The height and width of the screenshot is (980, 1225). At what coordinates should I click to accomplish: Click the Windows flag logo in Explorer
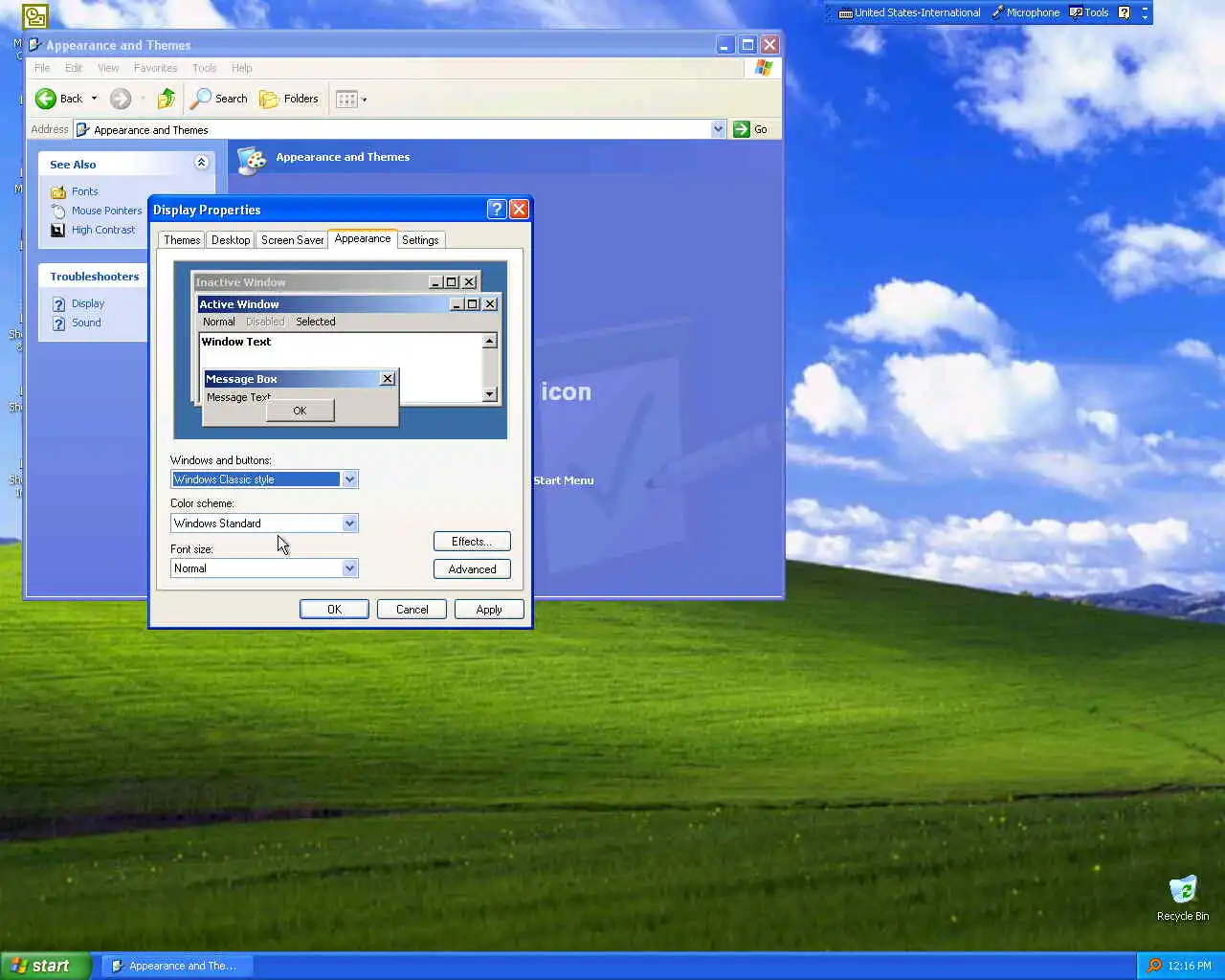coord(763,68)
